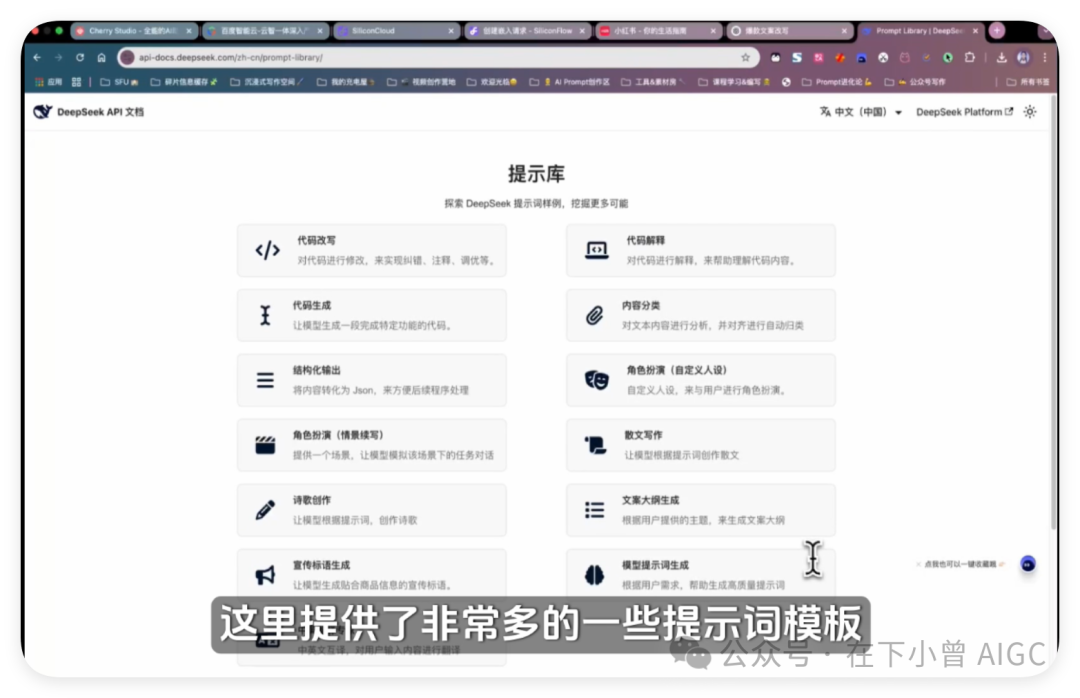Image resolution: width=1080 pixels, height=698 pixels.
Task: Click the floating blue assistant button
Action: [x=1028, y=564]
